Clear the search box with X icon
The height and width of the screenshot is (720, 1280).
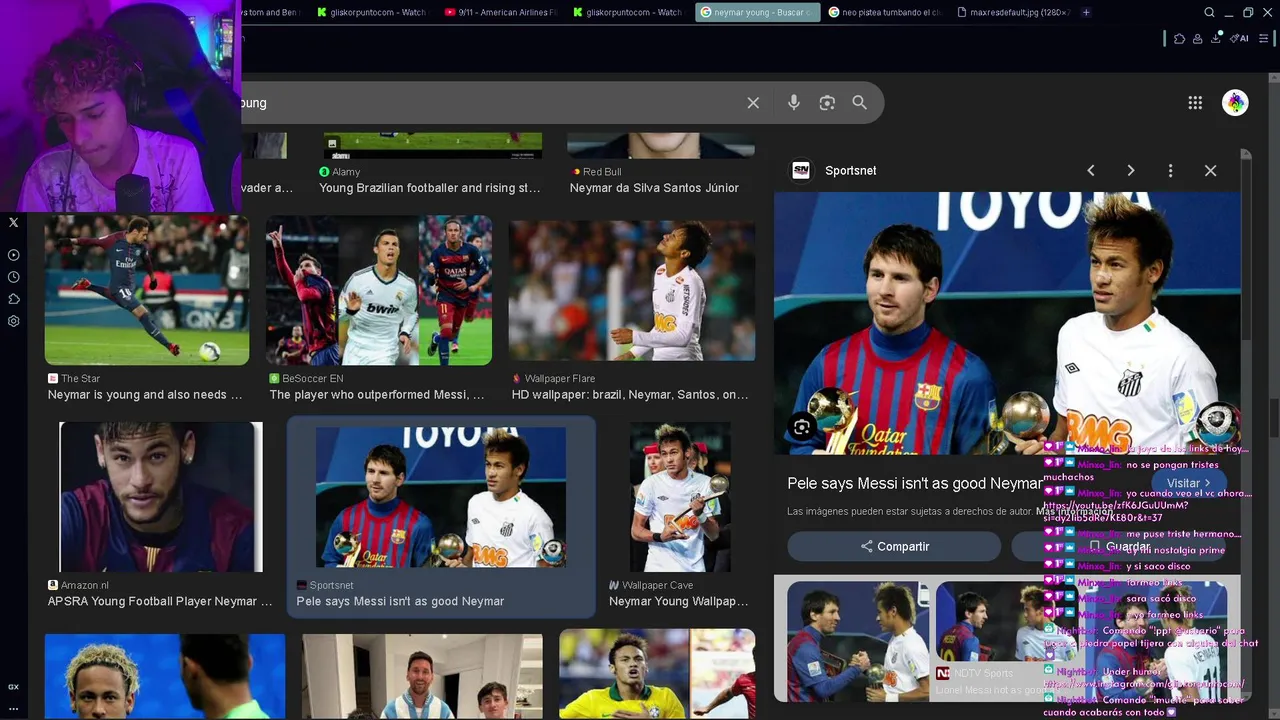[x=753, y=103]
